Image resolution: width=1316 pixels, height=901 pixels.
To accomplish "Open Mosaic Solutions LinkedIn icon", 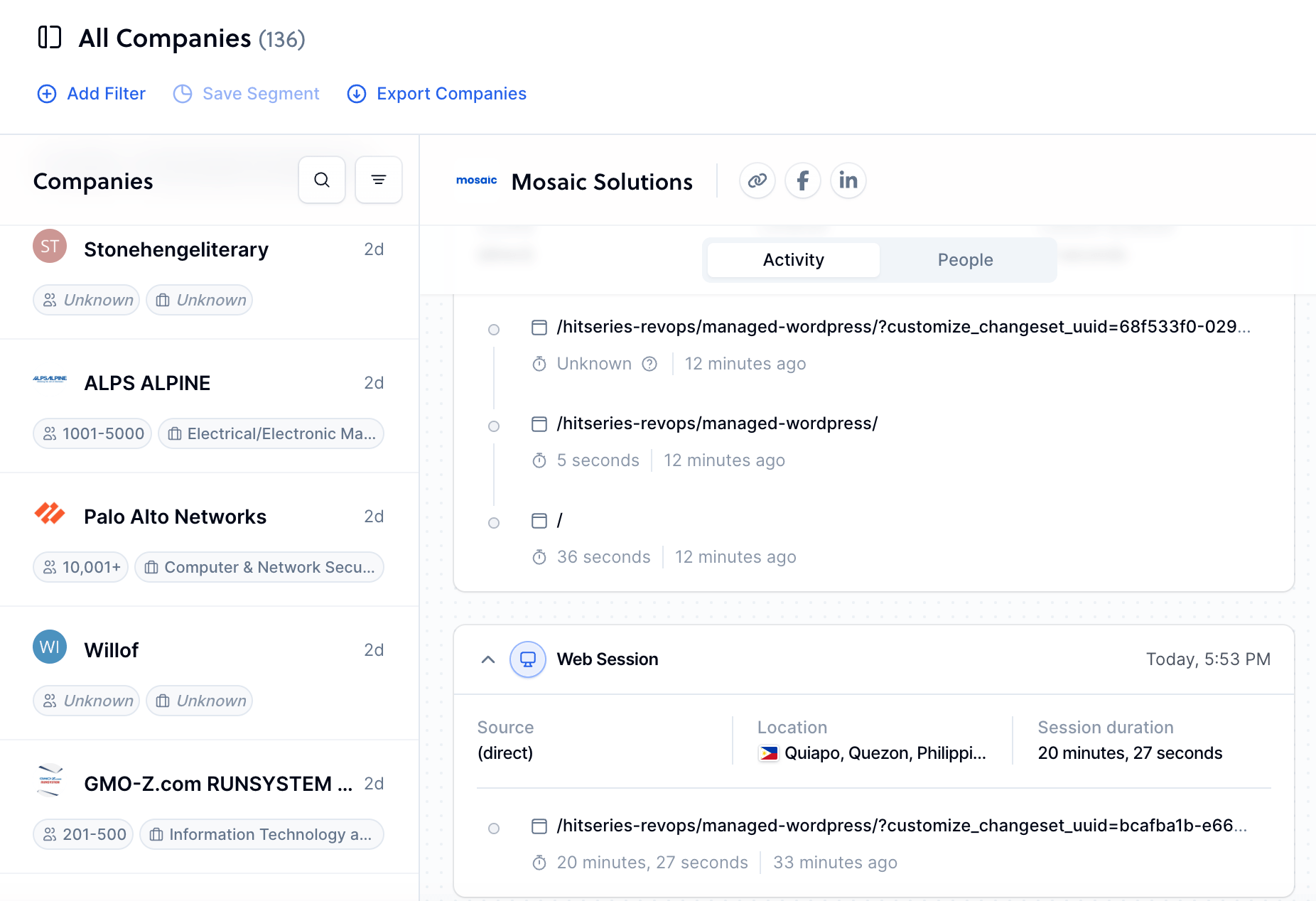I will click(x=848, y=180).
